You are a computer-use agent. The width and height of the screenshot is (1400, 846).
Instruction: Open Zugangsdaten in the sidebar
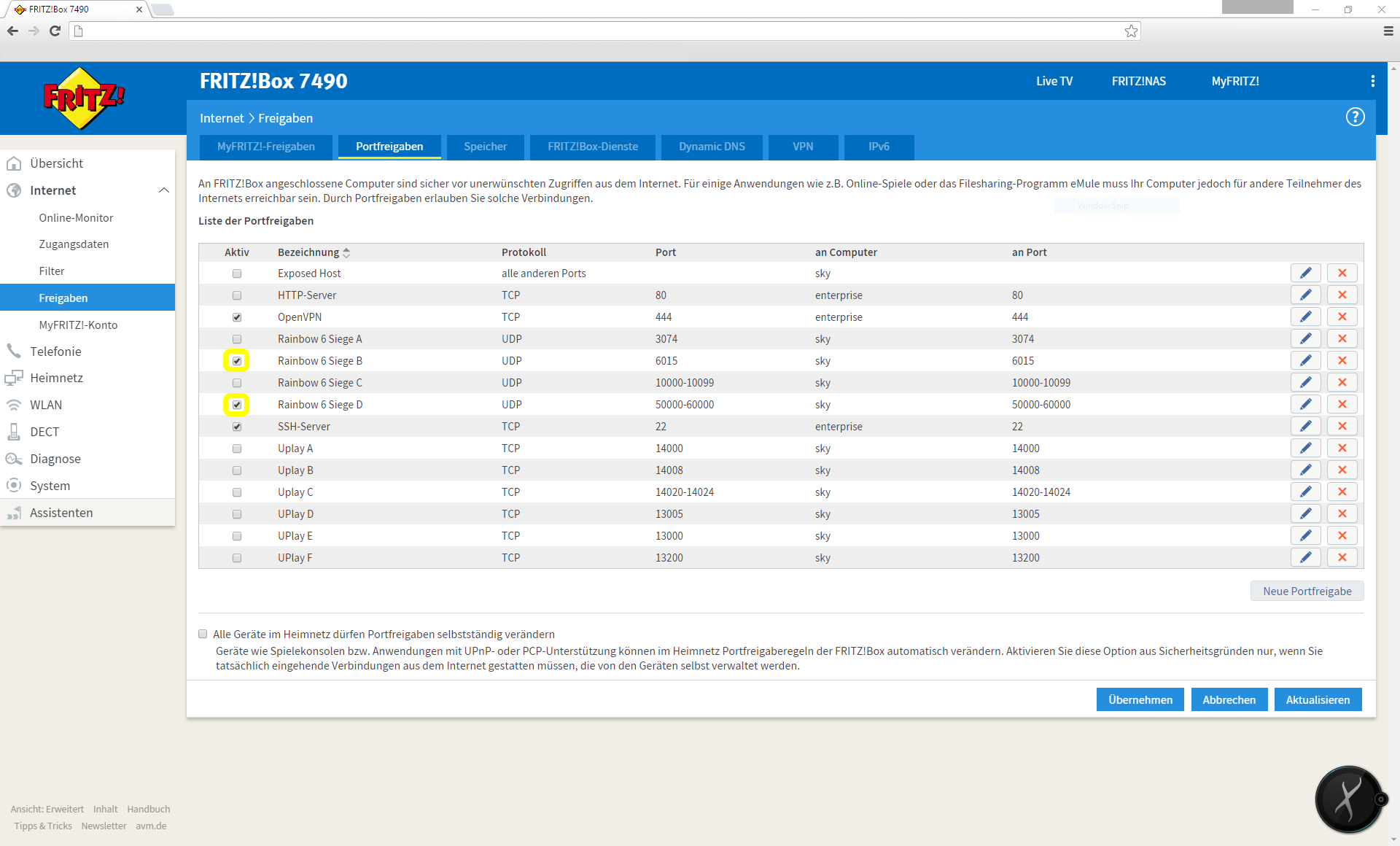(74, 244)
